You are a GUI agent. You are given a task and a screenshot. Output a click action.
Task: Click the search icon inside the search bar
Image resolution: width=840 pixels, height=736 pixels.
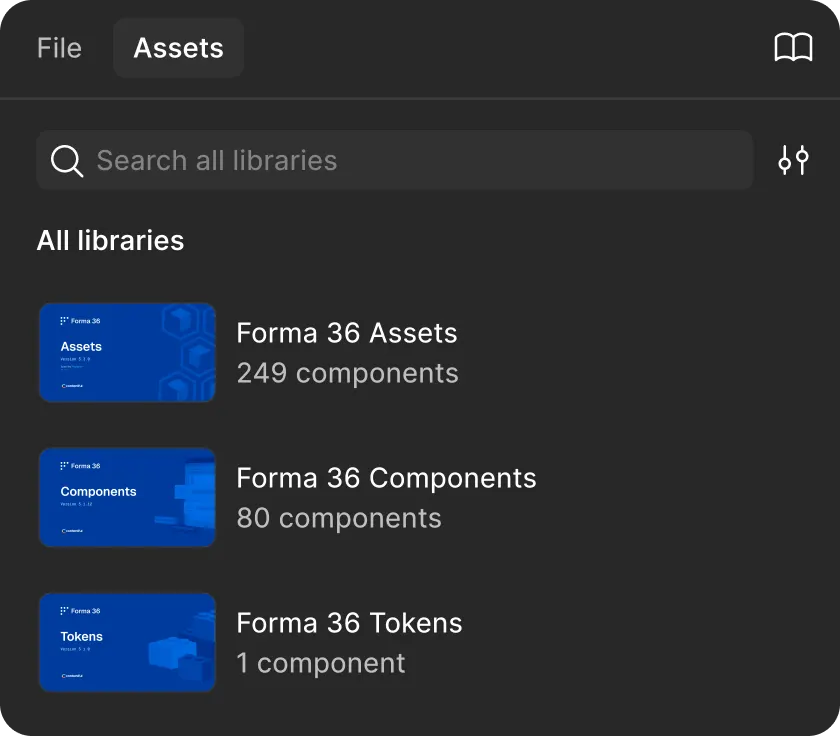click(66, 160)
